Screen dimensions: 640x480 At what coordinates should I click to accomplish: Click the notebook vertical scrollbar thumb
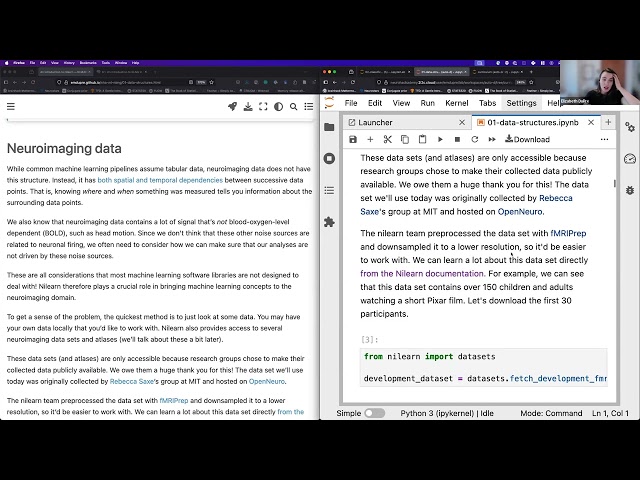pyautogui.click(x=615, y=183)
